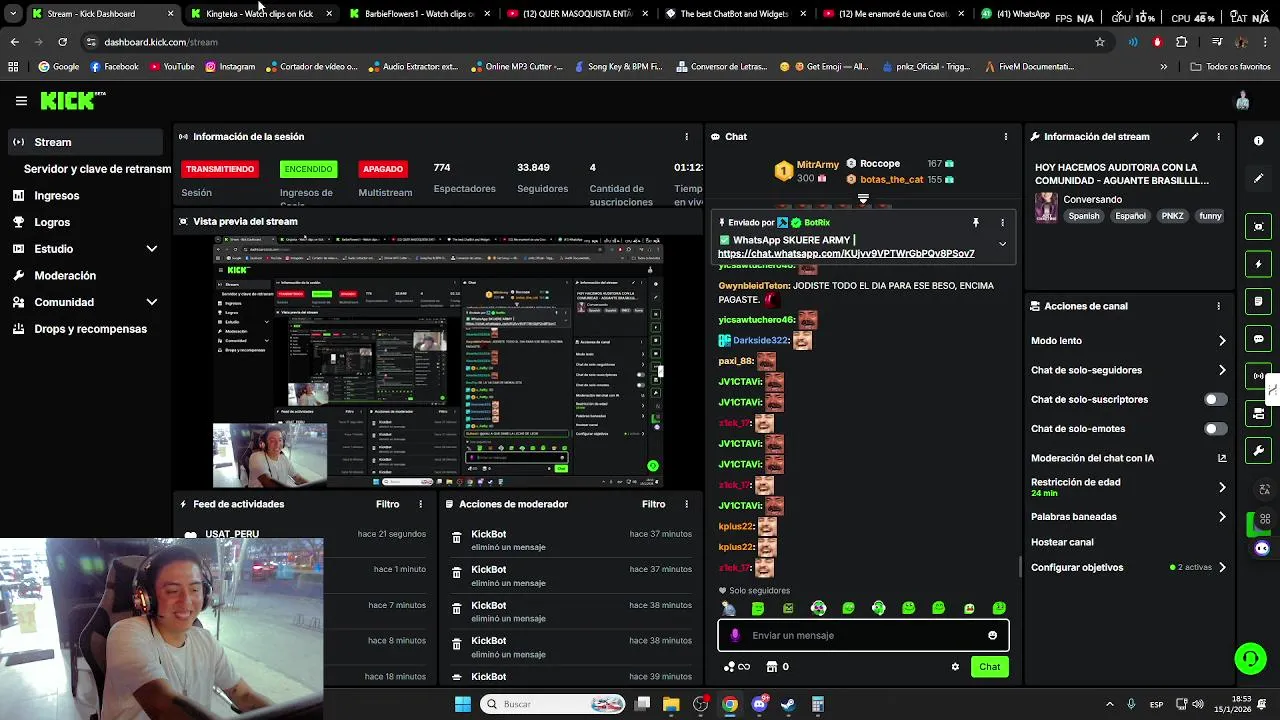Toggle Chat de solo-emotes
Screen dimensions: 1280x720
coord(1215,429)
